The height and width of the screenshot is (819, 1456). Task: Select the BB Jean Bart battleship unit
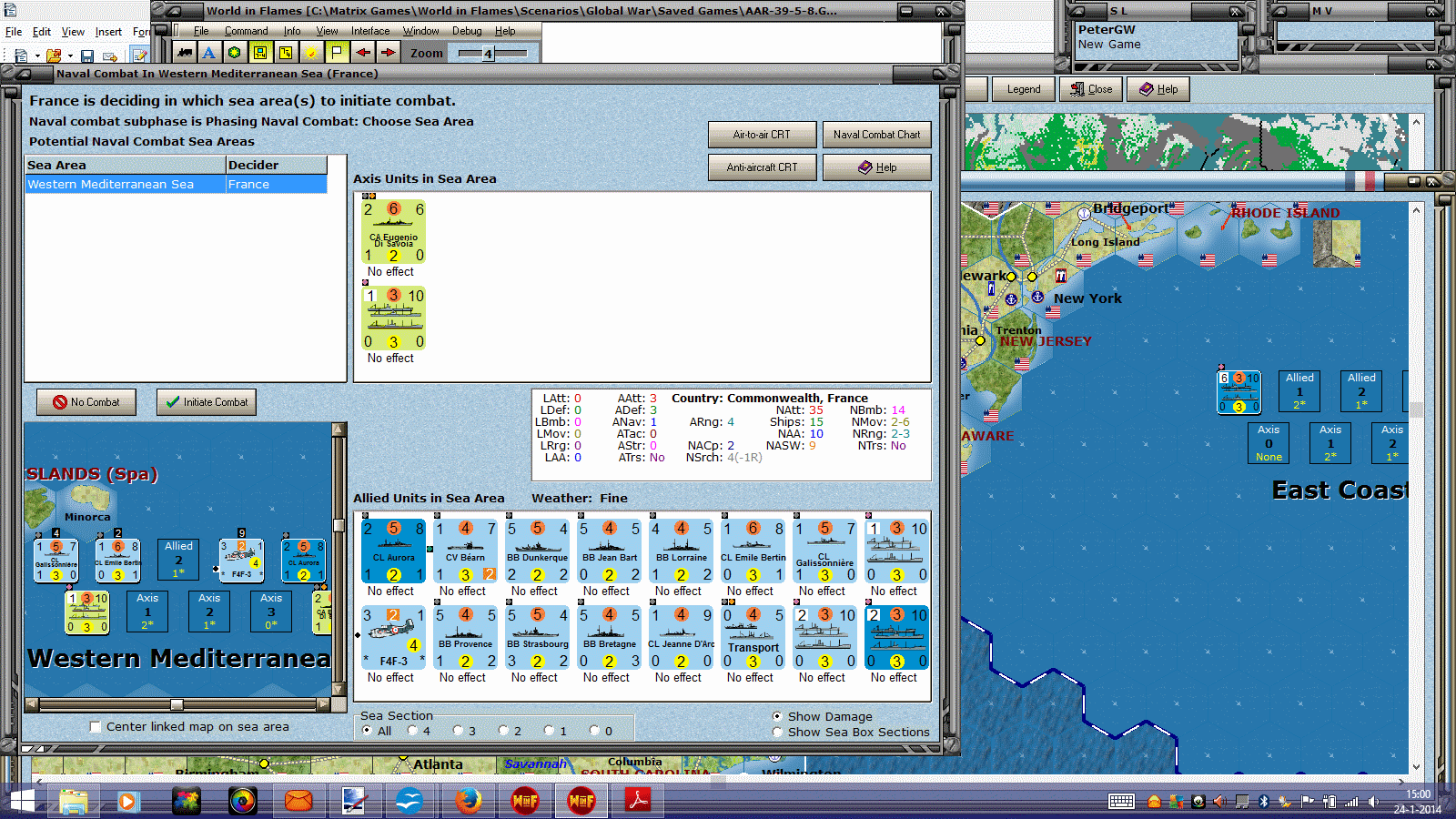pyautogui.click(x=610, y=551)
